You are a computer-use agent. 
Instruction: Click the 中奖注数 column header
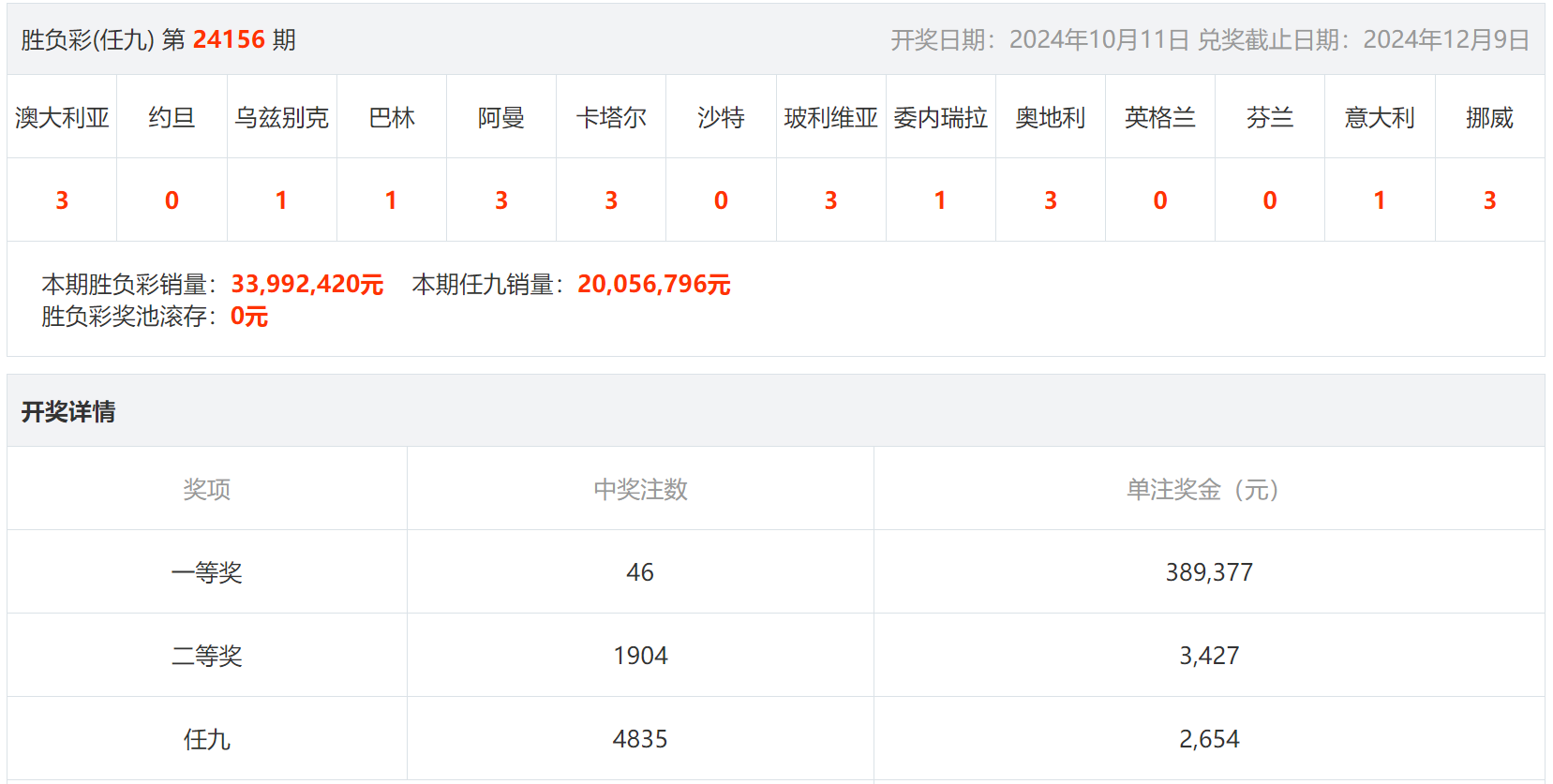(641, 489)
